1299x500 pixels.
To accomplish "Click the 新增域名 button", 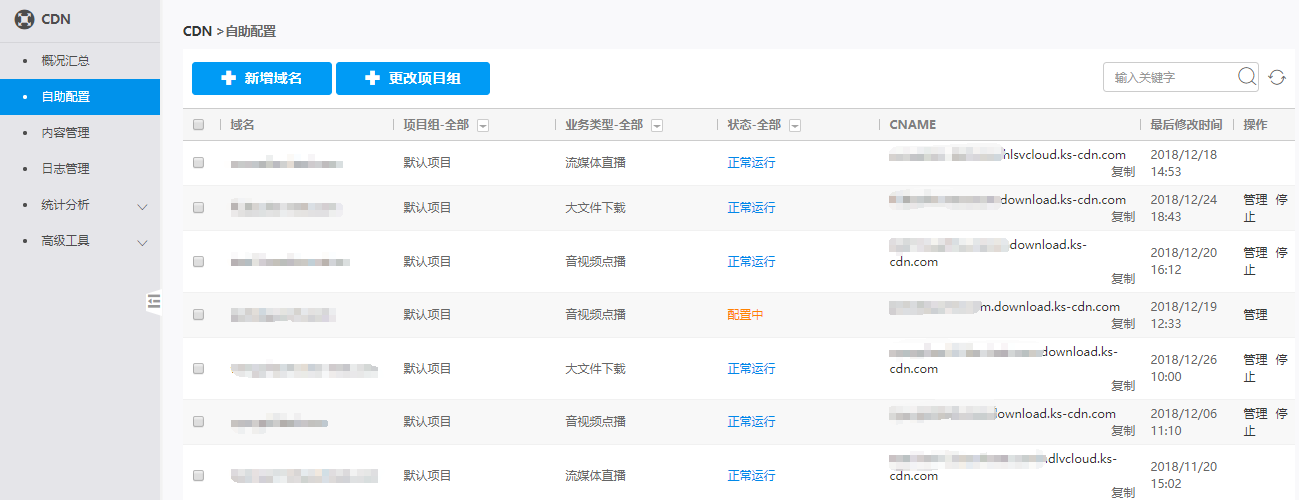I will coord(261,78).
